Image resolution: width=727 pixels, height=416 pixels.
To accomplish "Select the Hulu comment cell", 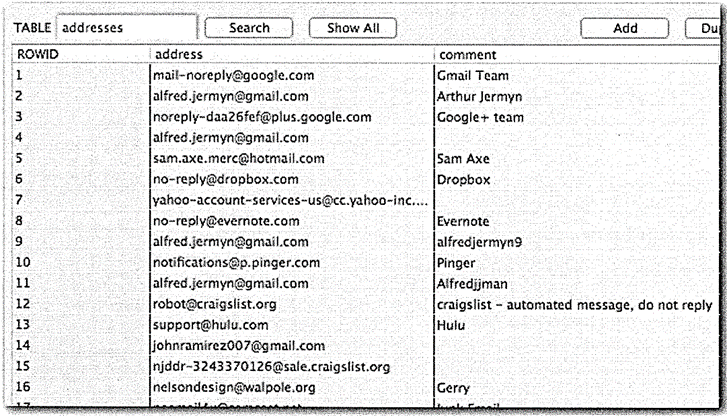I will (x=577, y=325).
